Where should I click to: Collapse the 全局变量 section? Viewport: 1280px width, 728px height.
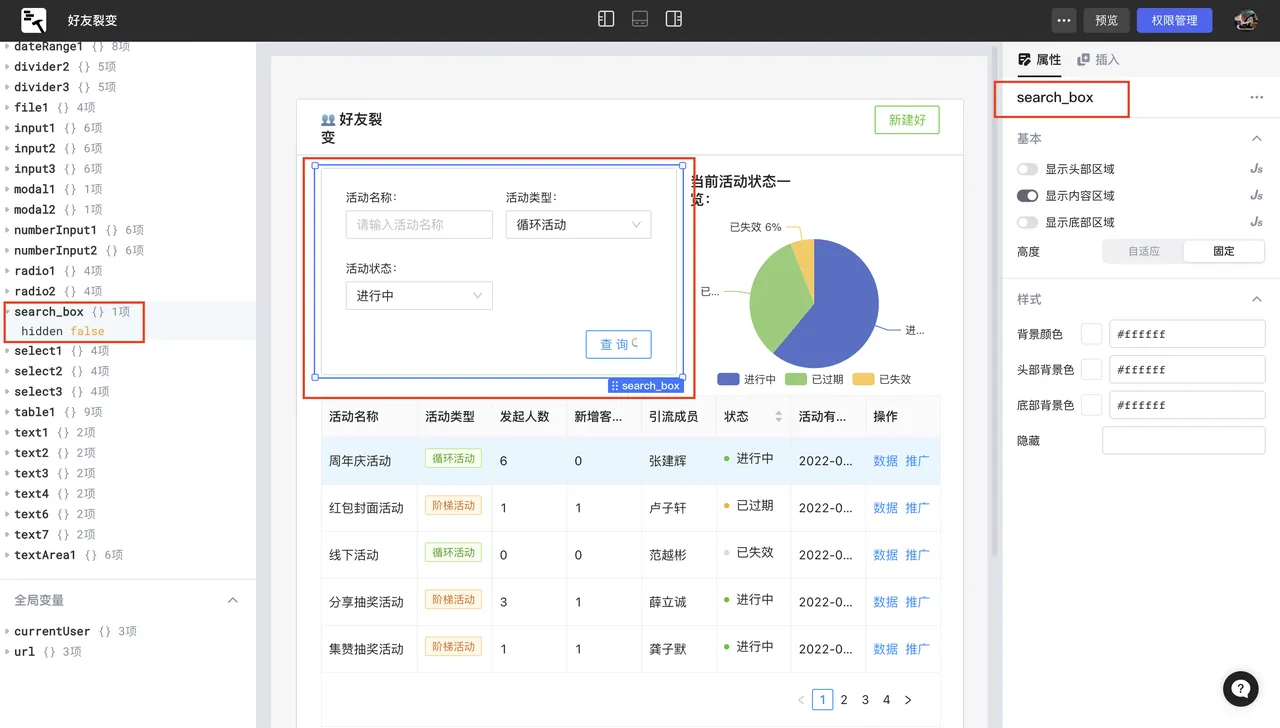233,600
